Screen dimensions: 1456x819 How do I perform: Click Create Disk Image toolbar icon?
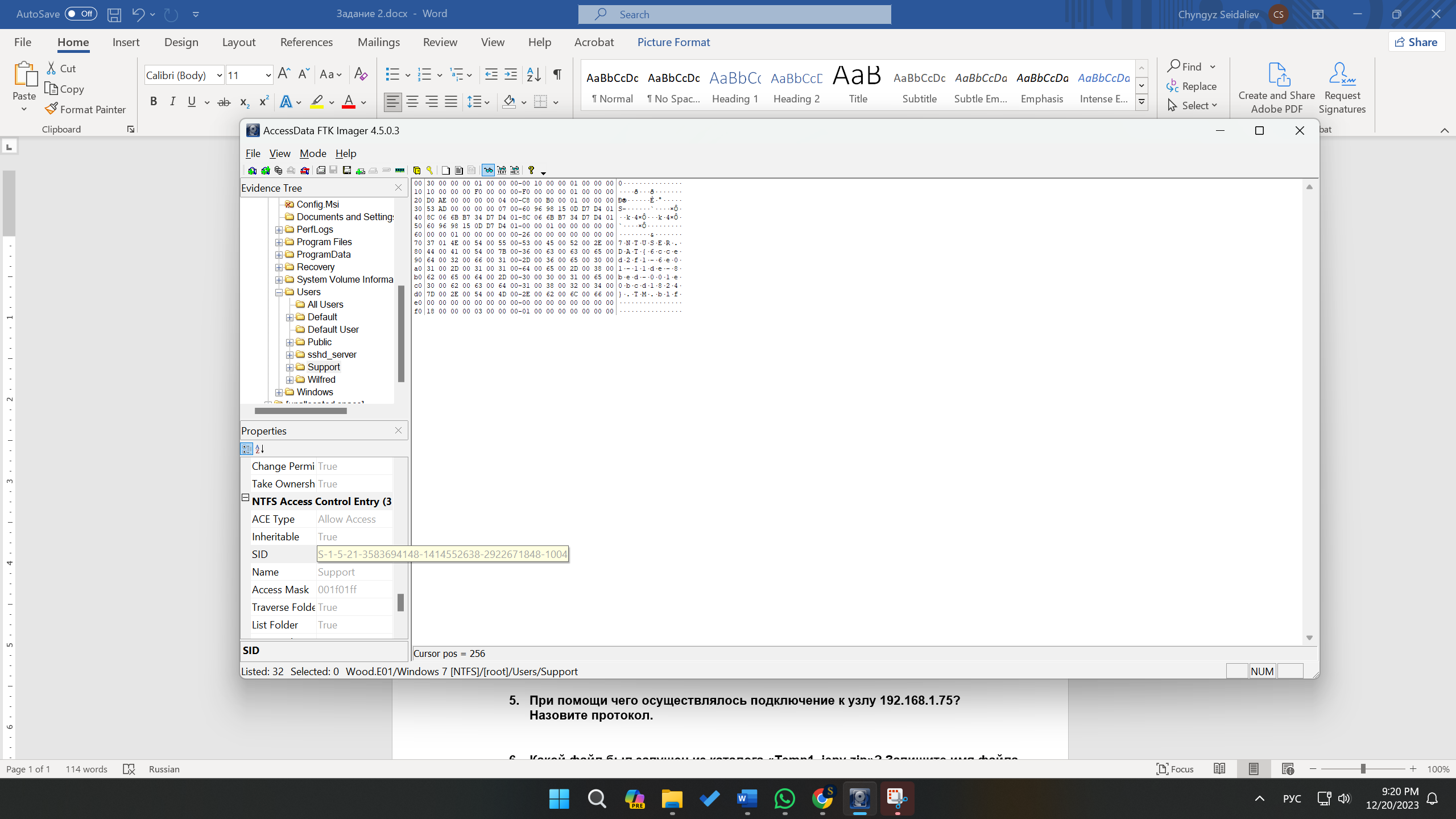pyautogui.click(x=321, y=170)
